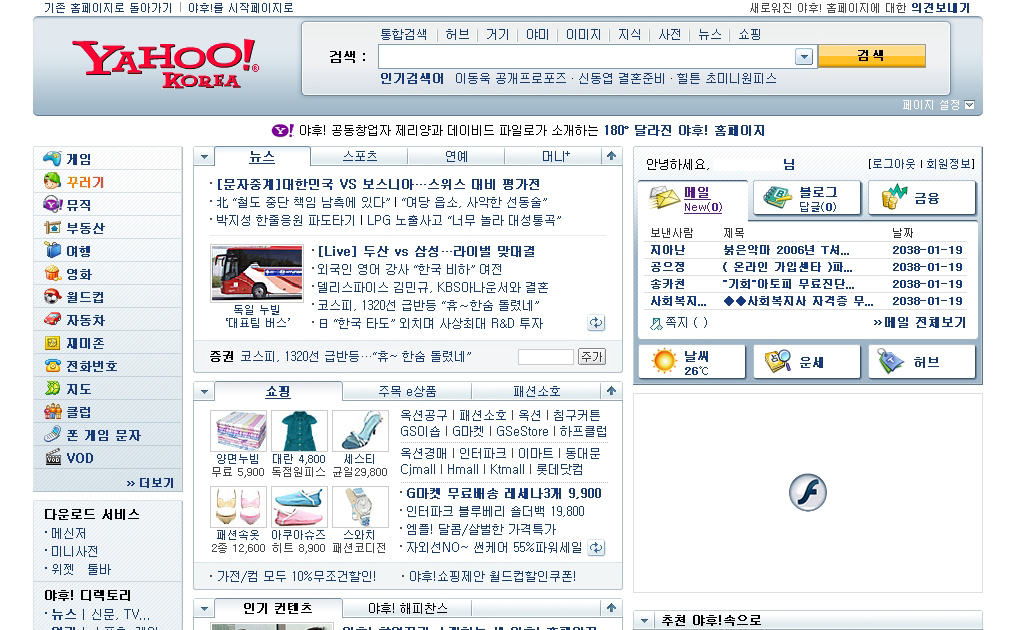1010x630 pixels.
Task: Click 더보기 link in sidebar
Action: tap(150, 482)
